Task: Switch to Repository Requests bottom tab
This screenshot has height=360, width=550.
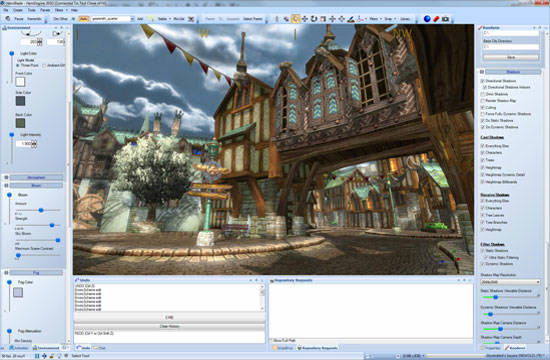Action: click(317, 348)
